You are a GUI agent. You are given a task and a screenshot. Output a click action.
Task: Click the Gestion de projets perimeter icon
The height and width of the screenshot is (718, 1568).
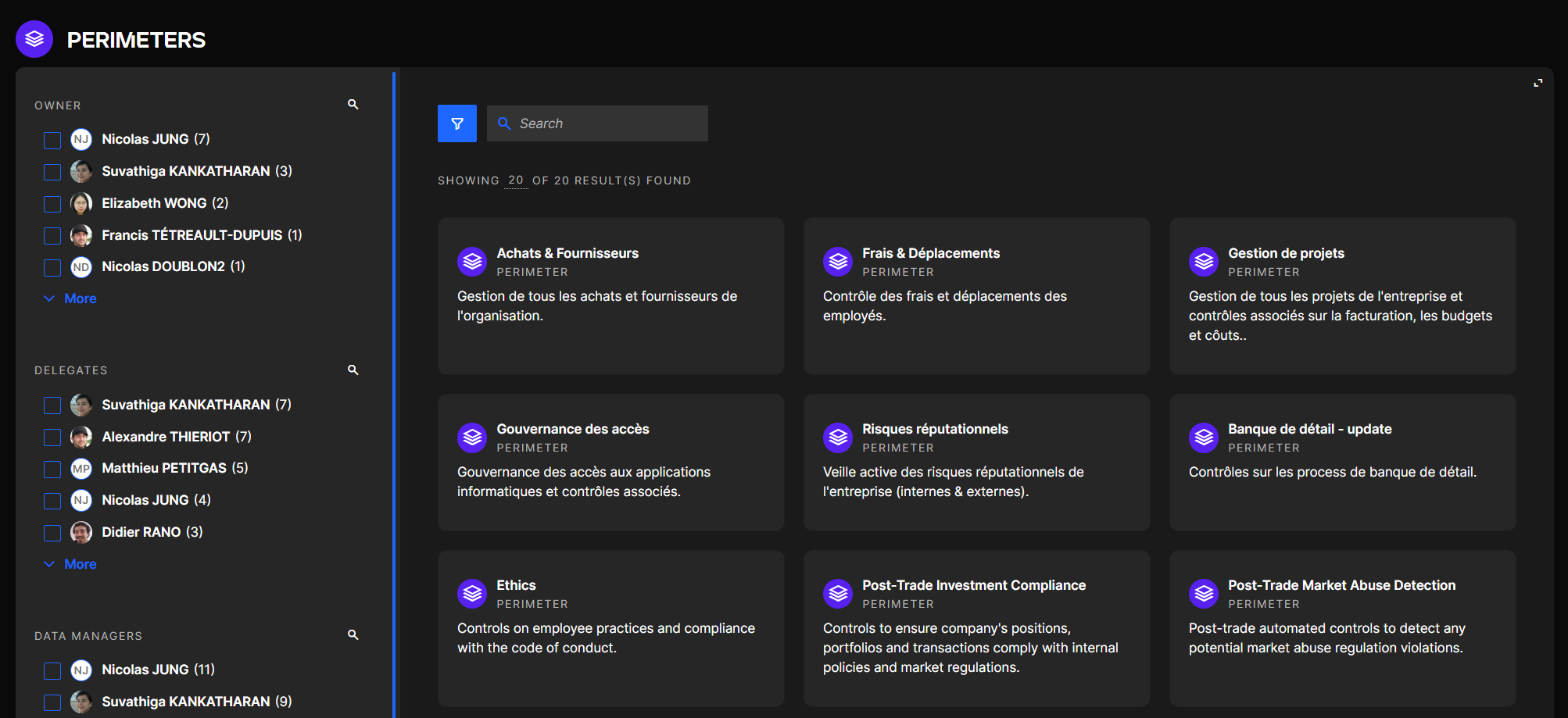pos(1204,262)
